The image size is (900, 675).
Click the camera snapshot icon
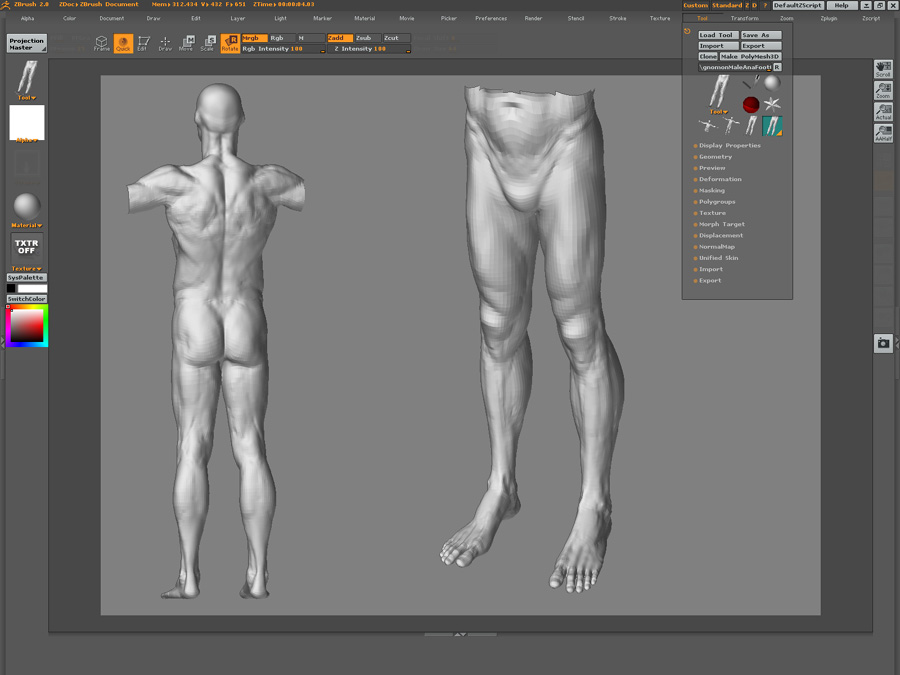(883, 343)
